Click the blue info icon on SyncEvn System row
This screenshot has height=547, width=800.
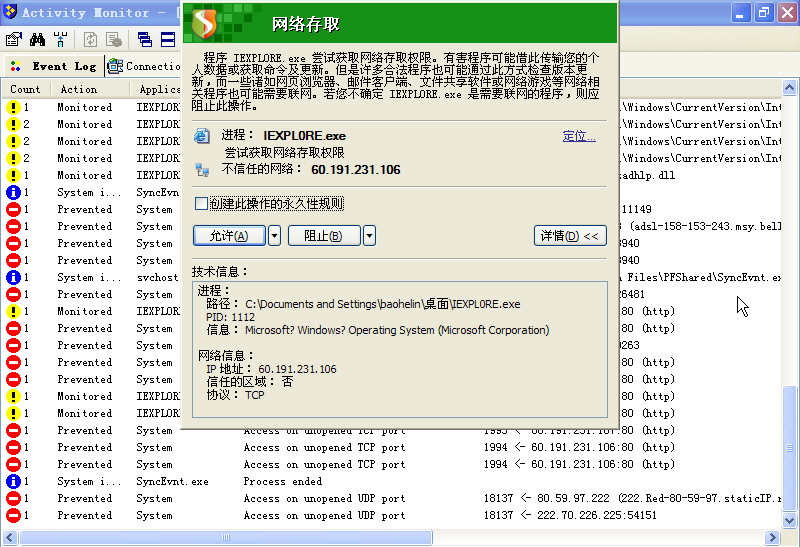coord(13,192)
